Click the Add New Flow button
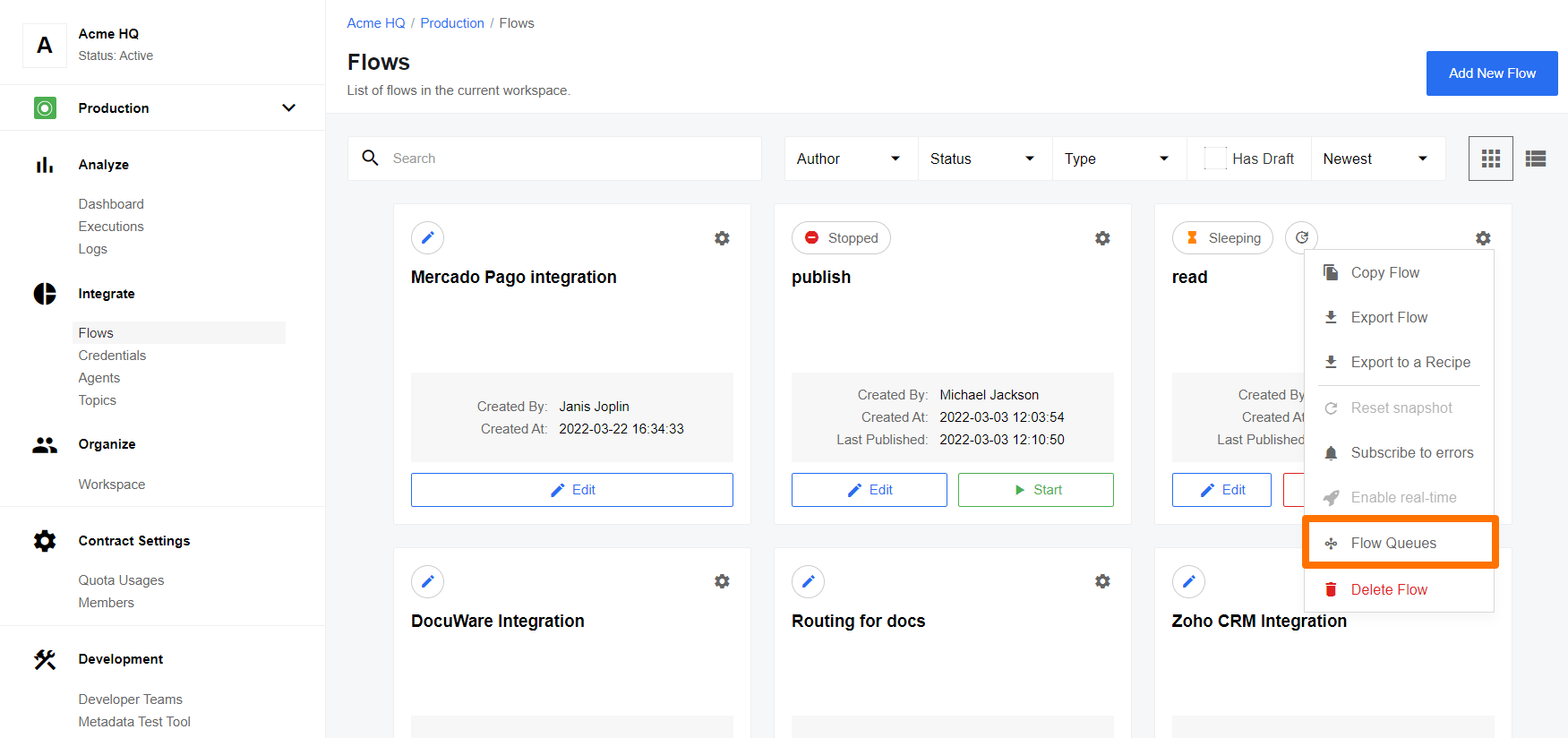1568x738 pixels. tap(1492, 73)
